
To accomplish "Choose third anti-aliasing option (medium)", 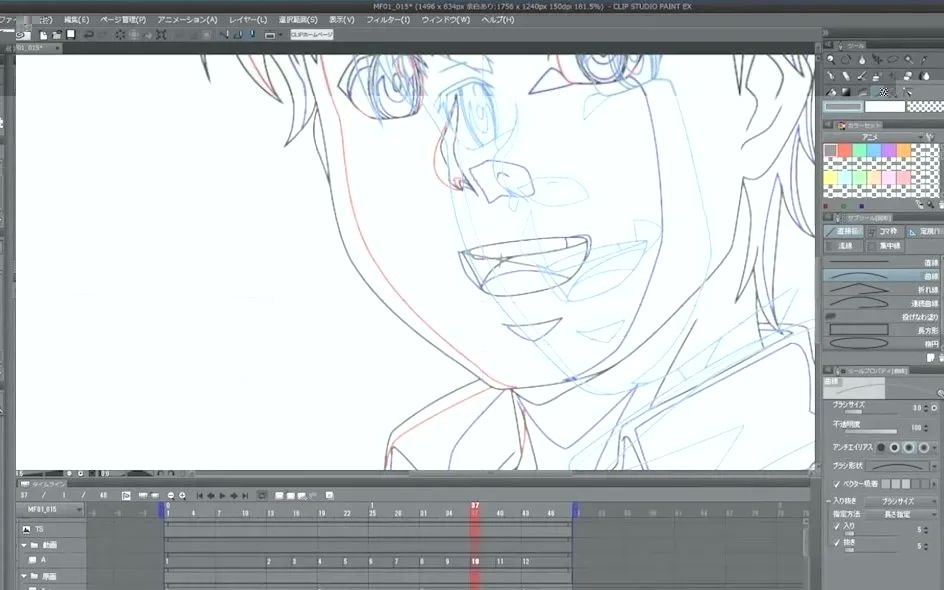I will (x=908, y=447).
